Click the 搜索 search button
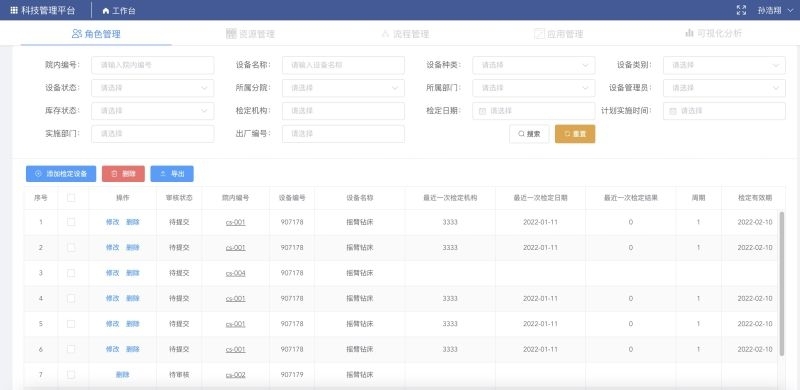Viewport: 800px width, 390px height. coord(529,134)
